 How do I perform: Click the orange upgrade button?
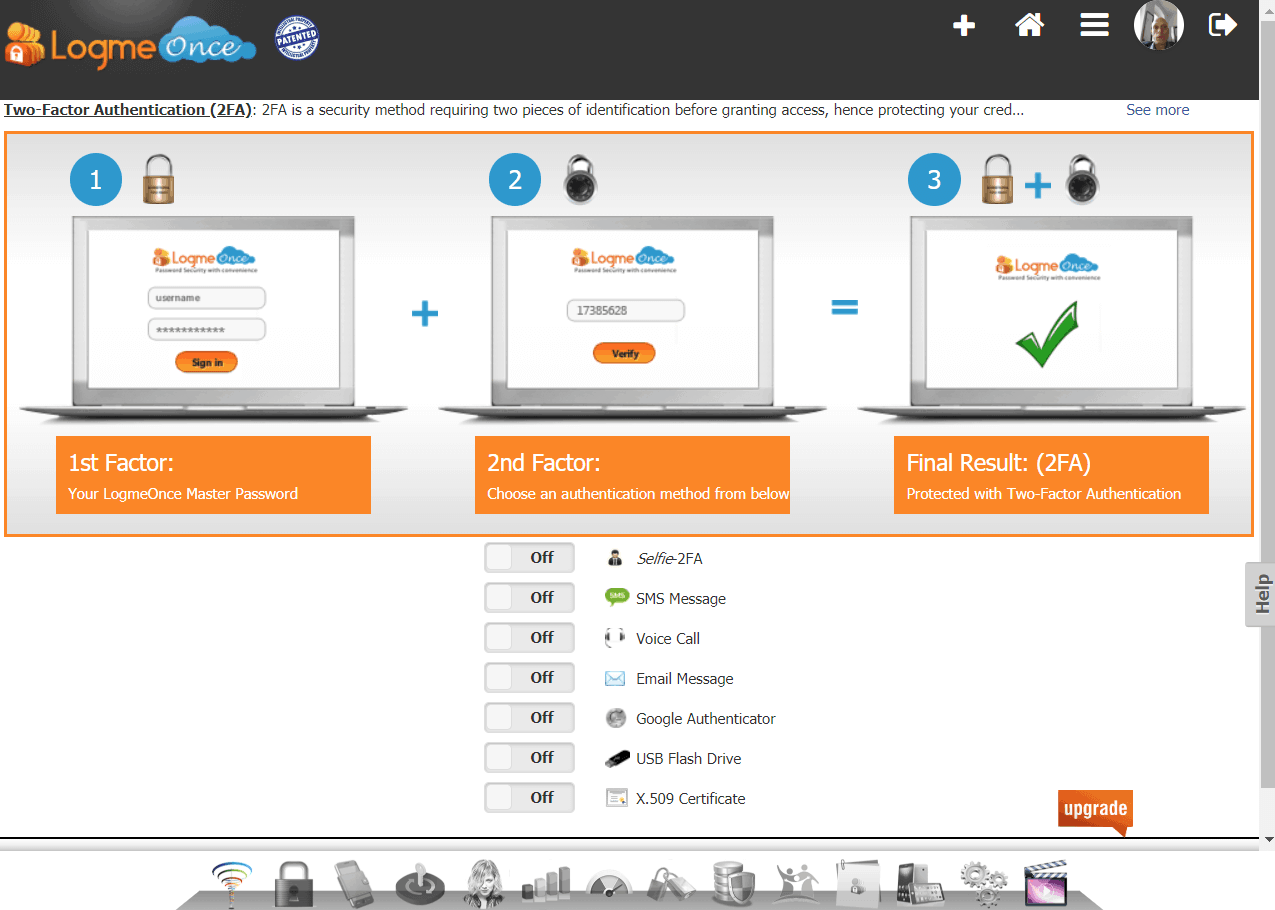tap(1095, 811)
